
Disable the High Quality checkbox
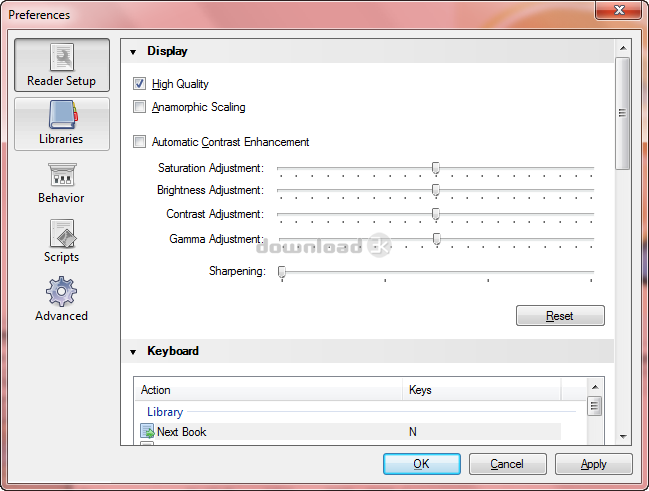[x=140, y=85]
